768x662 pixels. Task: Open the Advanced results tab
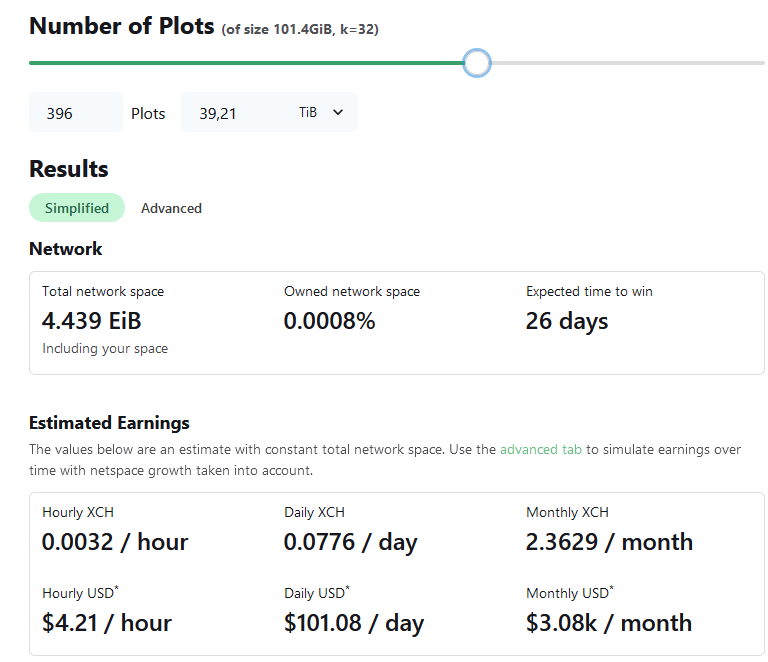[171, 208]
